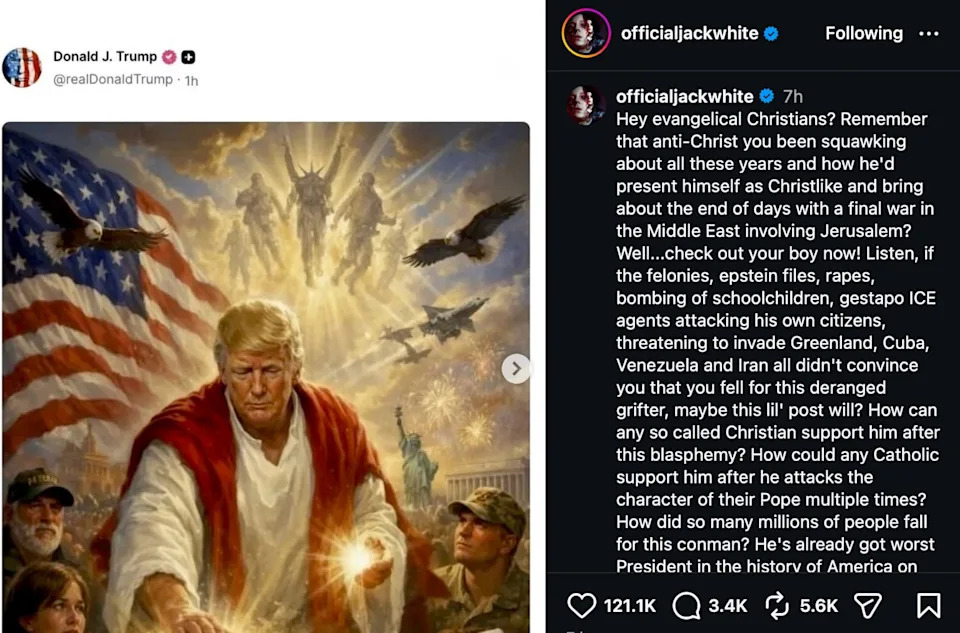
Task: Click the verified badge beside Donald J. Trump
Action: [x=170, y=57]
